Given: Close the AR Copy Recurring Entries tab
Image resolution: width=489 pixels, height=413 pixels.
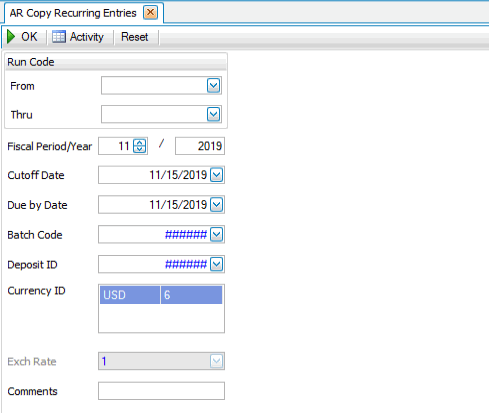Looking at the screenshot, I should pyautogui.click(x=150, y=13).
